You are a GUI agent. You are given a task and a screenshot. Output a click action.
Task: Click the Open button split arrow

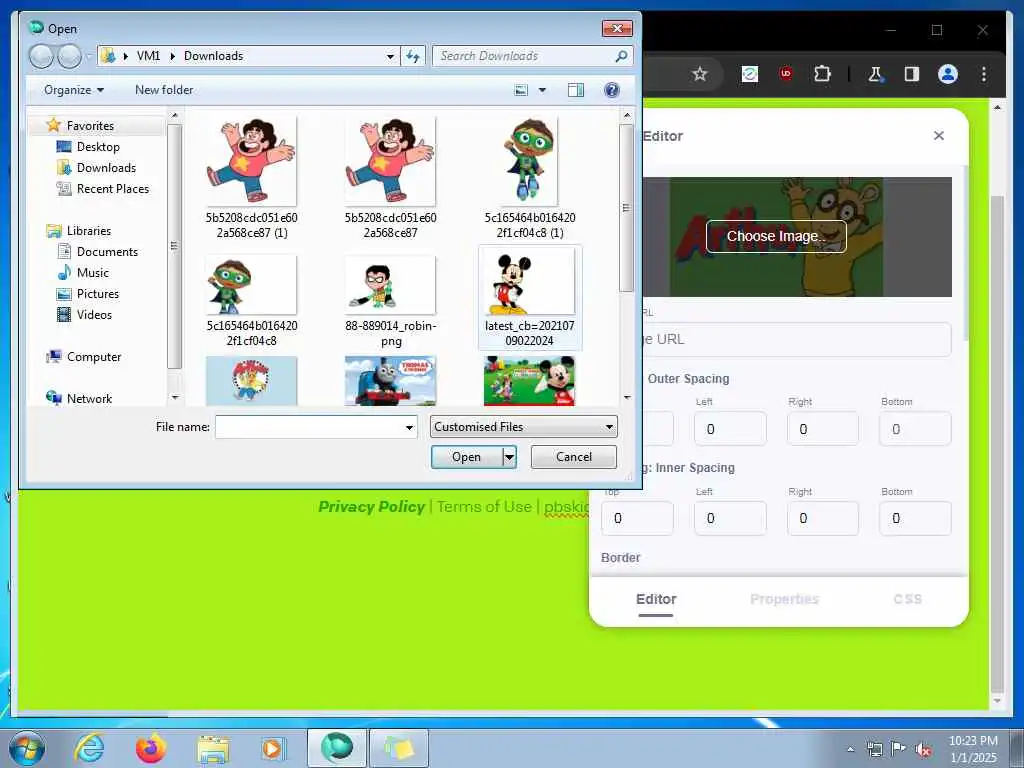pos(509,456)
